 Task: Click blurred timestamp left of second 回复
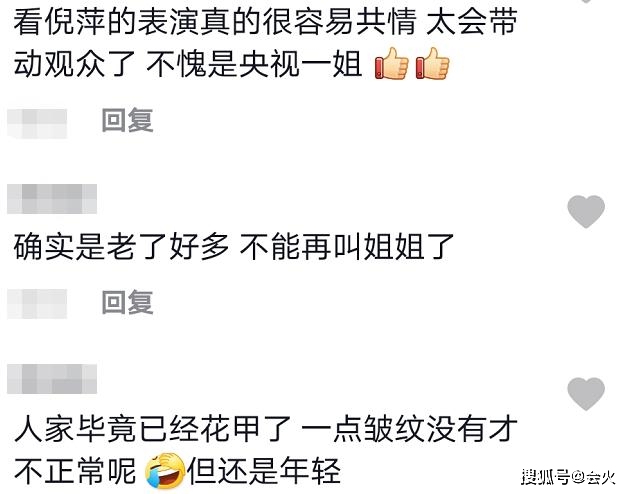pos(37,304)
